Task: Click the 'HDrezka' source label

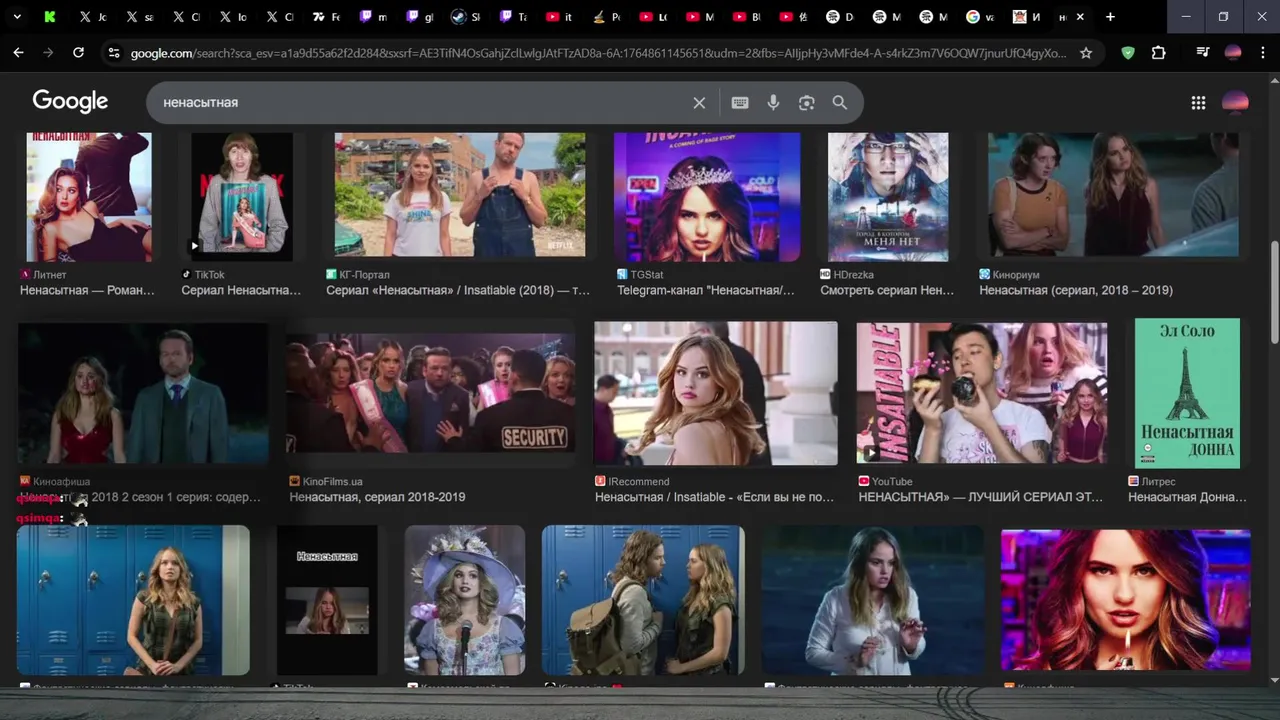Action: pyautogui.click(x=853, y=274)
